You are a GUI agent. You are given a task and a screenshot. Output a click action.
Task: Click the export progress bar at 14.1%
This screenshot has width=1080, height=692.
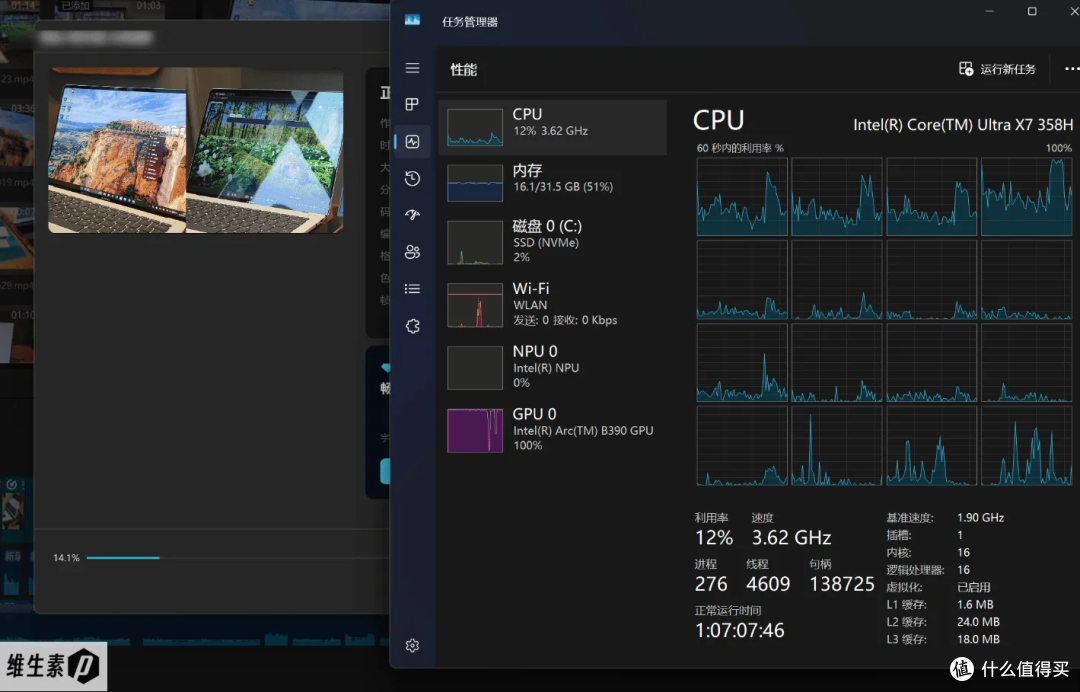pos(238,558)
